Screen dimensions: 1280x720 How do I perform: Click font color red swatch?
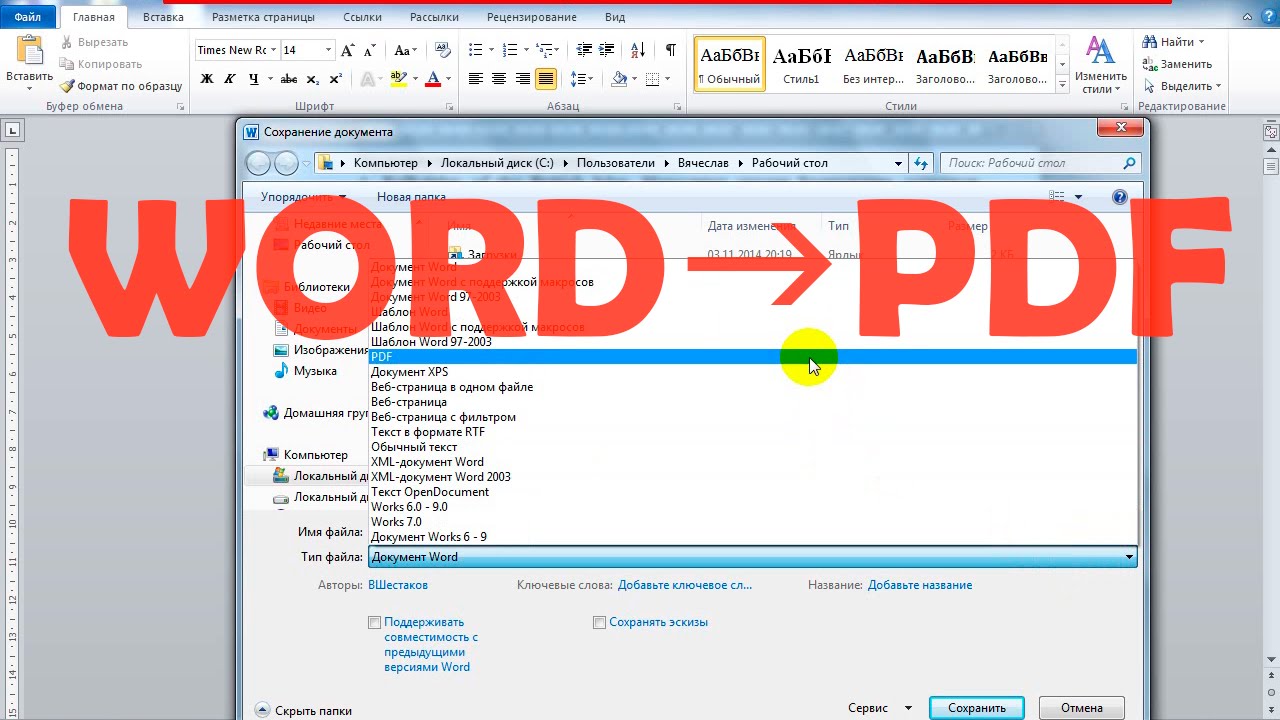coord(433,79)
